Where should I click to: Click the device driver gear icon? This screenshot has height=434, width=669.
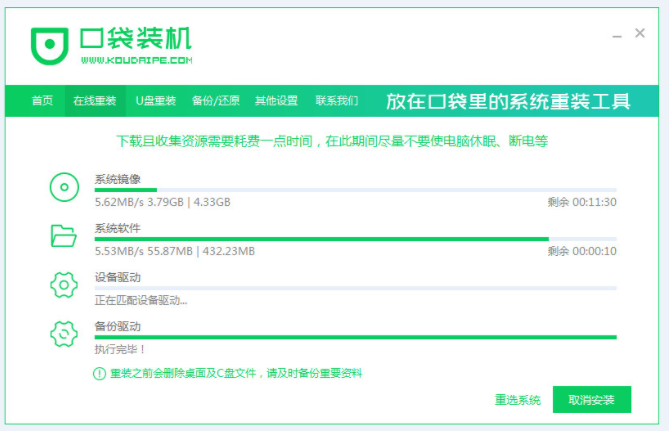coord(63,285)
